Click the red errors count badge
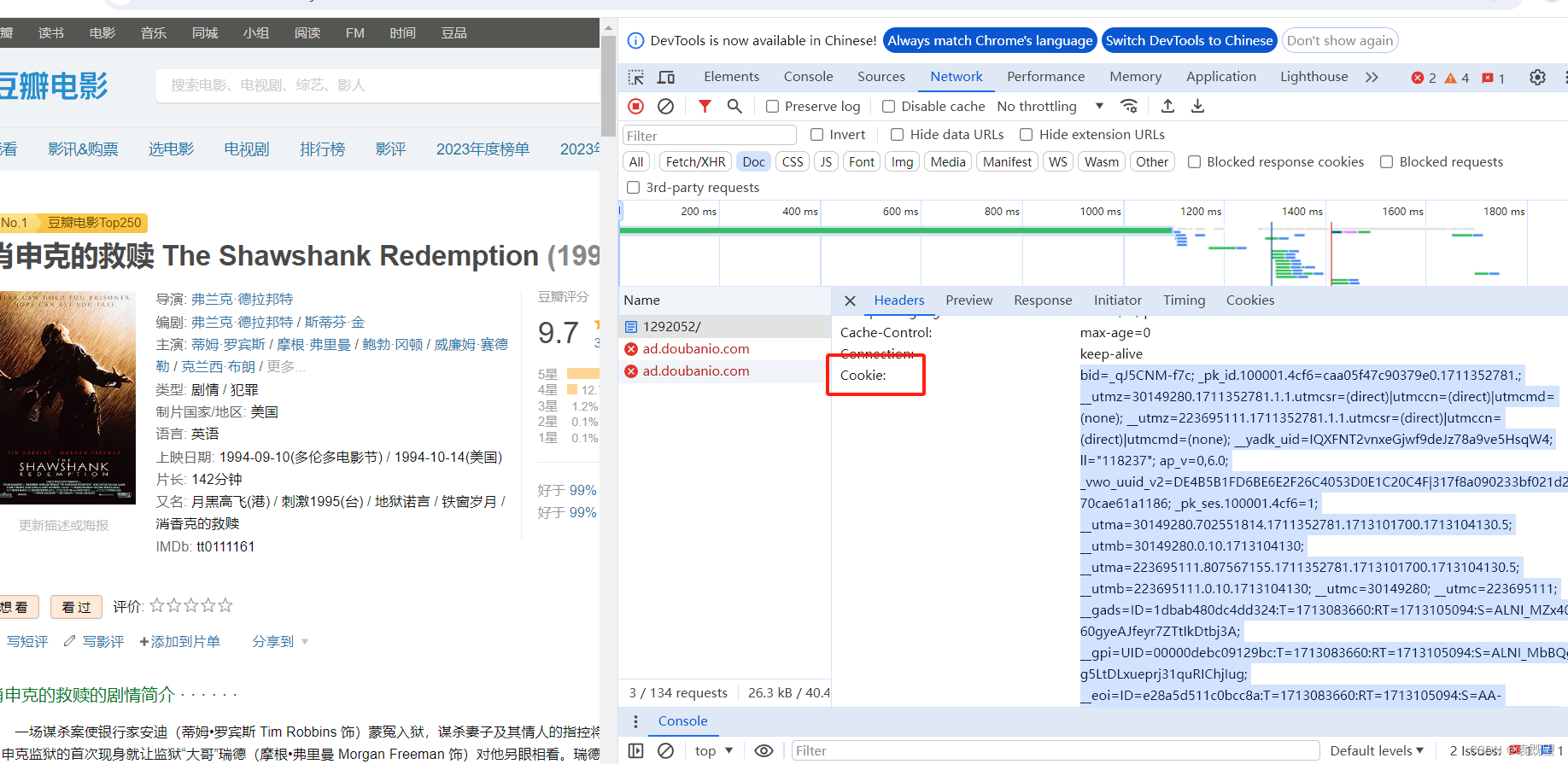Image resolution: width=1568 pixels, height=764 pixels. tap(1424, 78)
